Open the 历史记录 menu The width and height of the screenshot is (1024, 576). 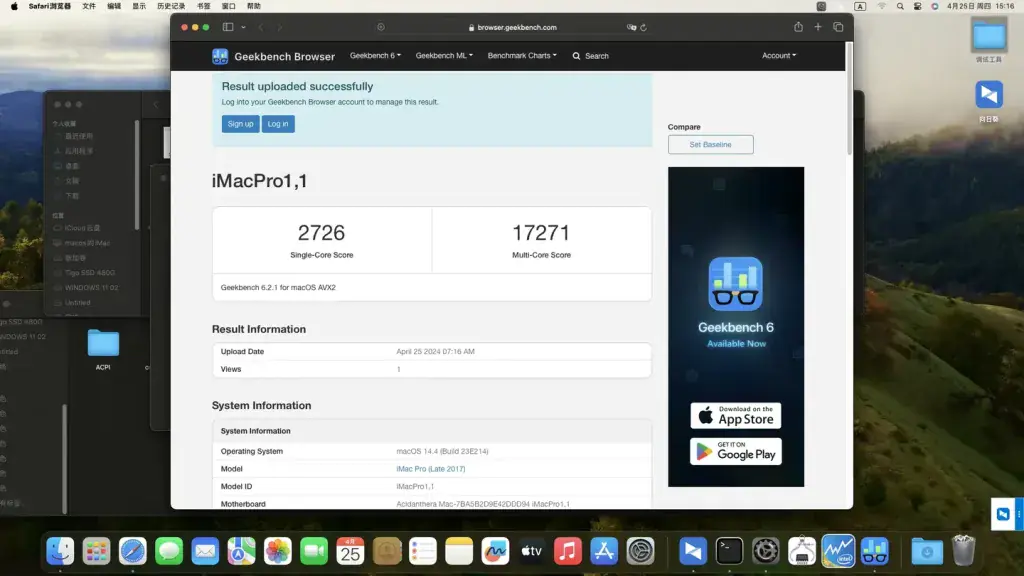171,6
